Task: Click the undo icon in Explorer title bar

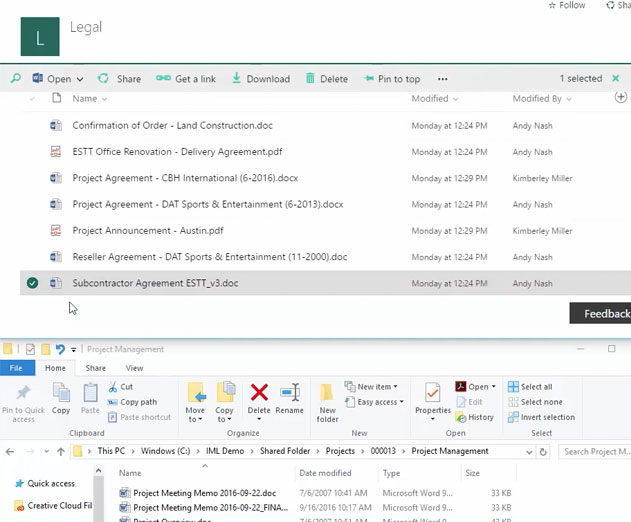Action: point(60,349)
